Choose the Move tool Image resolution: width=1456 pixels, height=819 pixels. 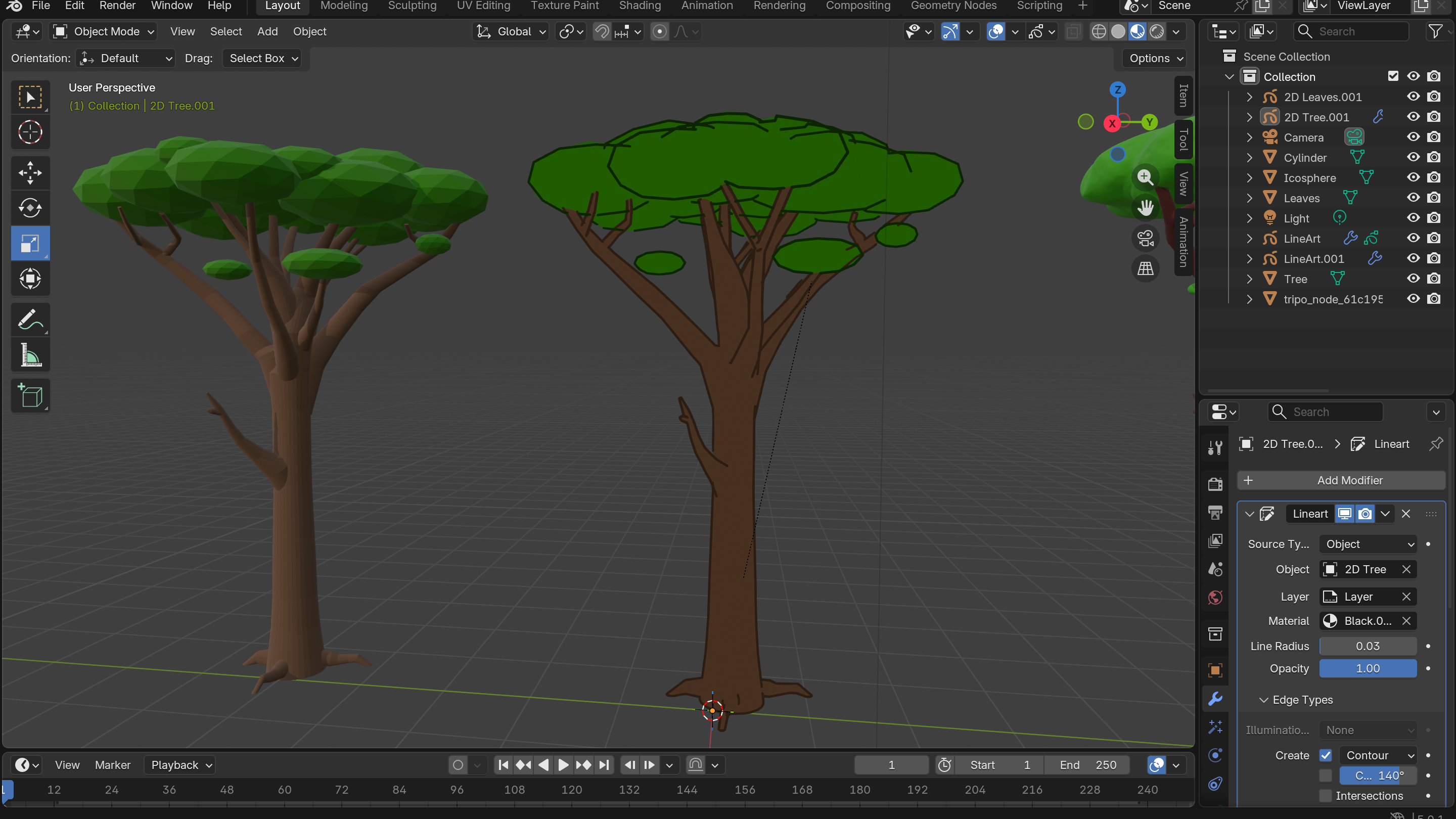tap(30, 173)
